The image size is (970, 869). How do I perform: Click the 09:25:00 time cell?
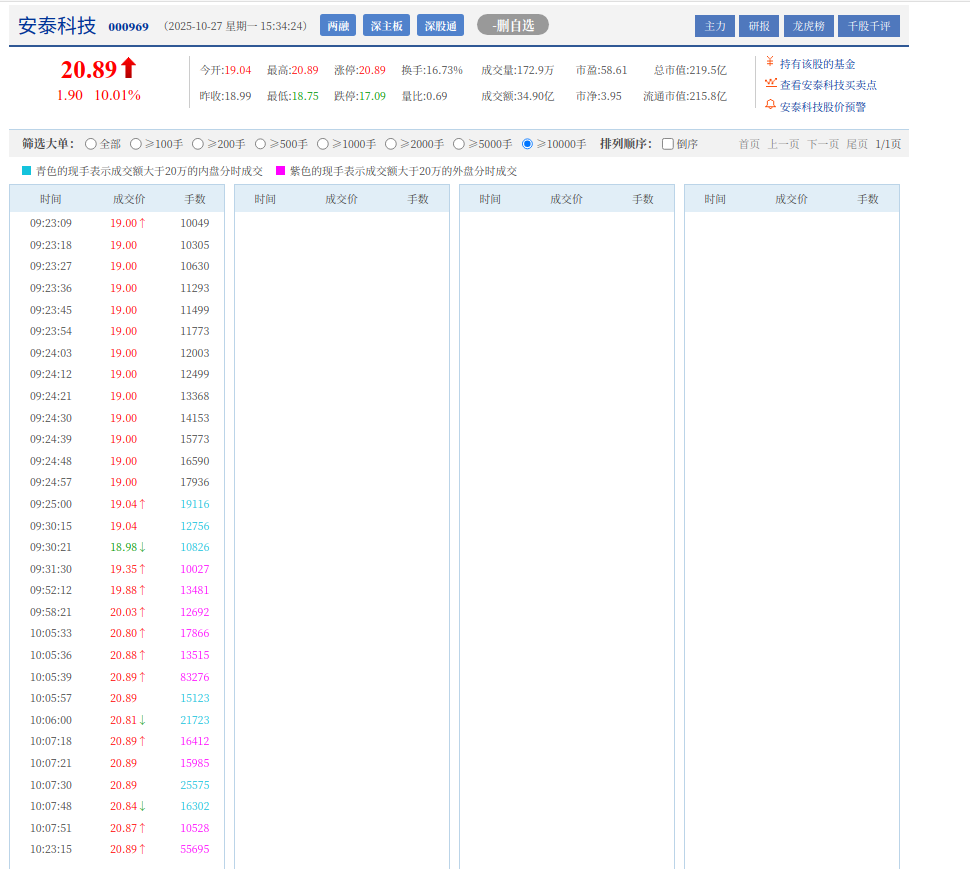pos(51,504)
